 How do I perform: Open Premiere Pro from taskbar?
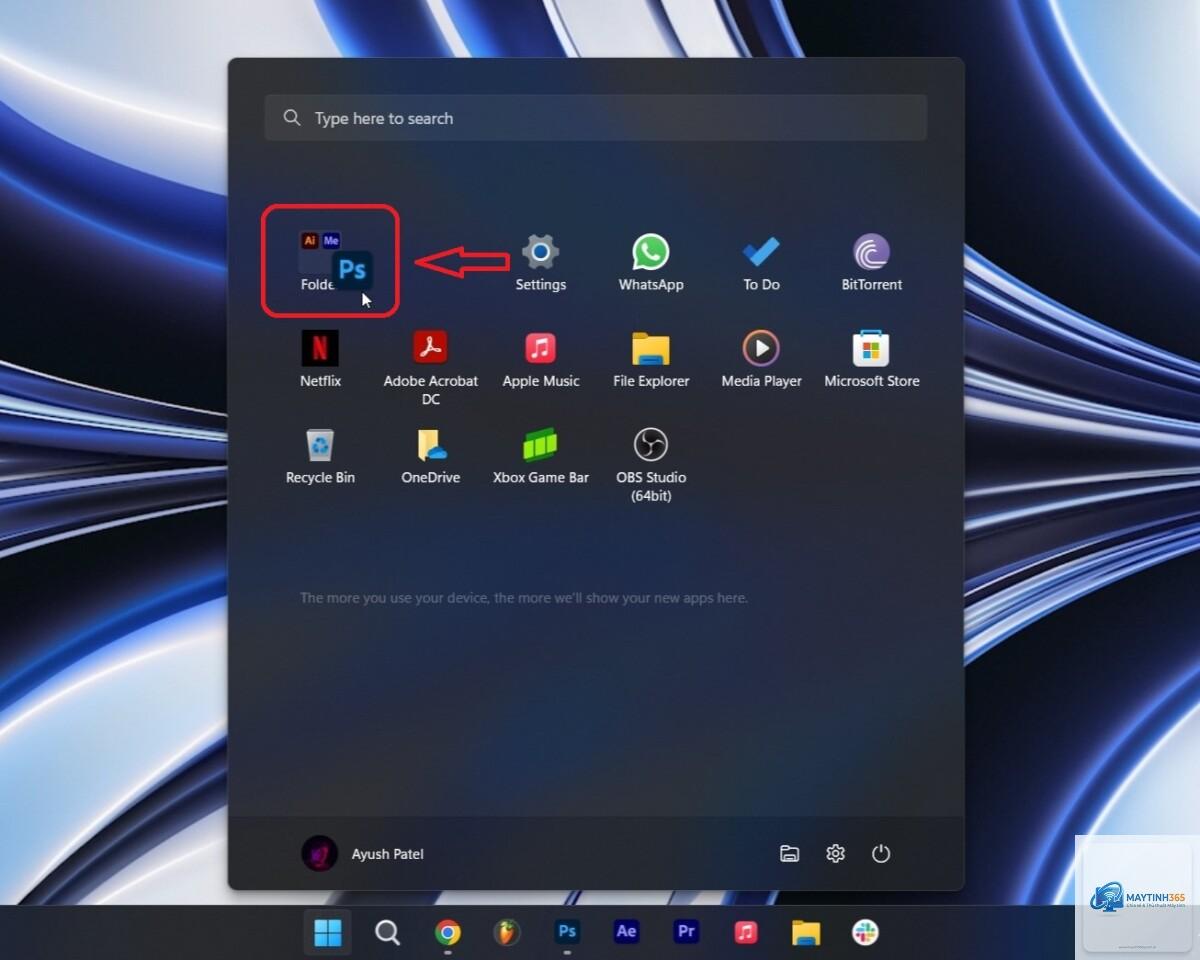point(686,932)
